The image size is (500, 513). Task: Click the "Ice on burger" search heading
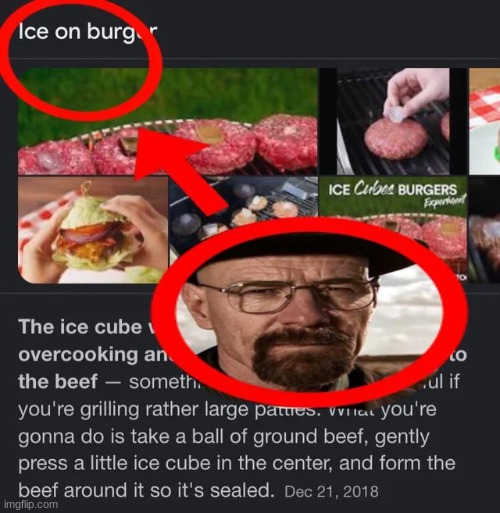point(88,32)
